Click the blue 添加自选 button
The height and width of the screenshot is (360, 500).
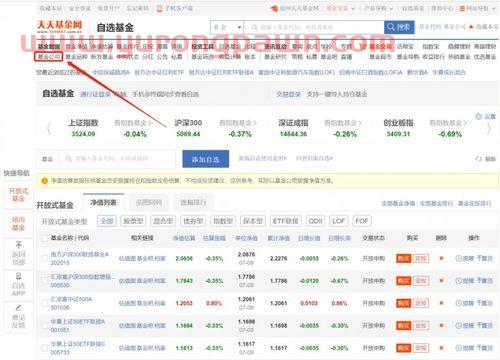click(205, 159)
